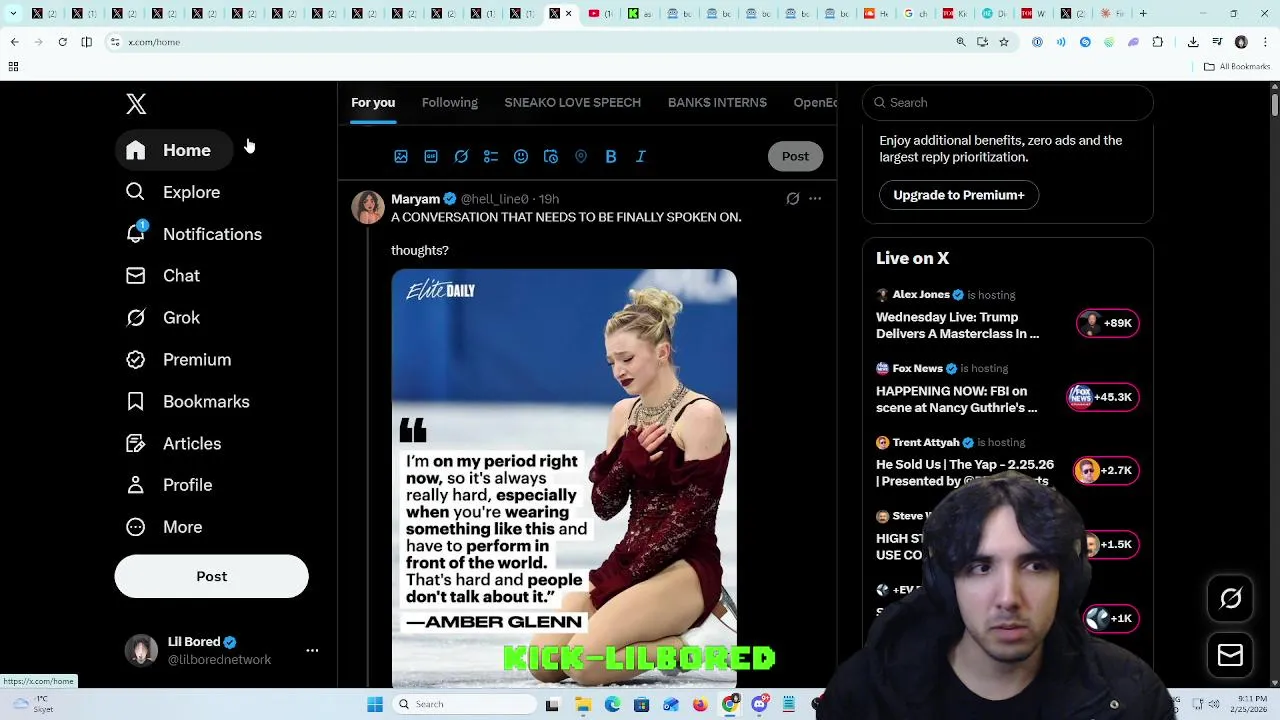1280x720 pixels.
Task: Open more options on Maryam's post
Action: [815, 199]
